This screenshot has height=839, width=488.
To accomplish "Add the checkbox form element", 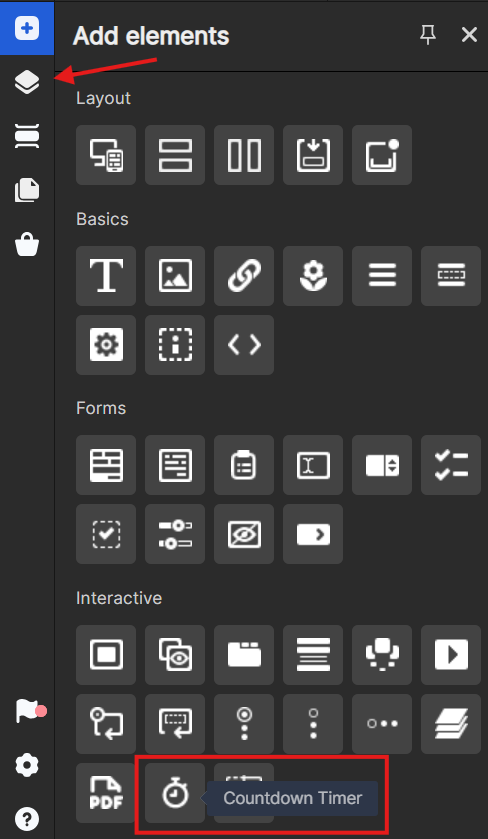I will 106,534.
